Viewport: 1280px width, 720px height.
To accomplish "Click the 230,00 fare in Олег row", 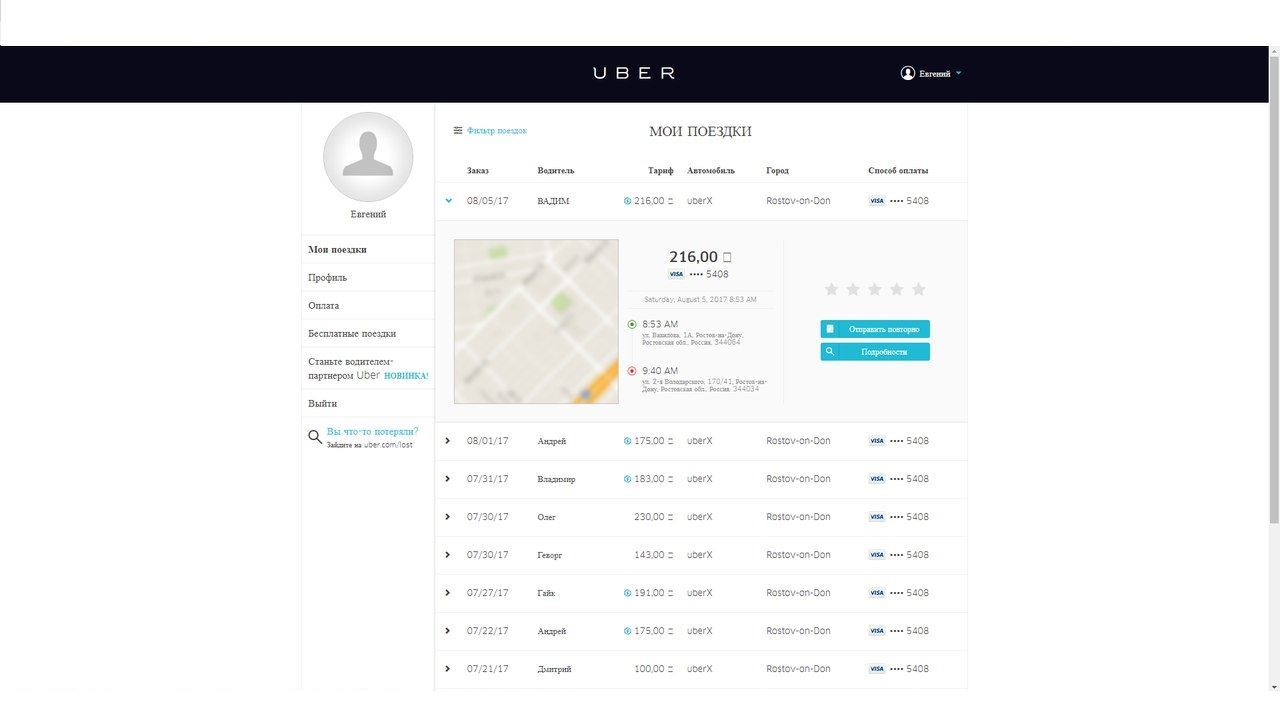I will click(654, 517).
